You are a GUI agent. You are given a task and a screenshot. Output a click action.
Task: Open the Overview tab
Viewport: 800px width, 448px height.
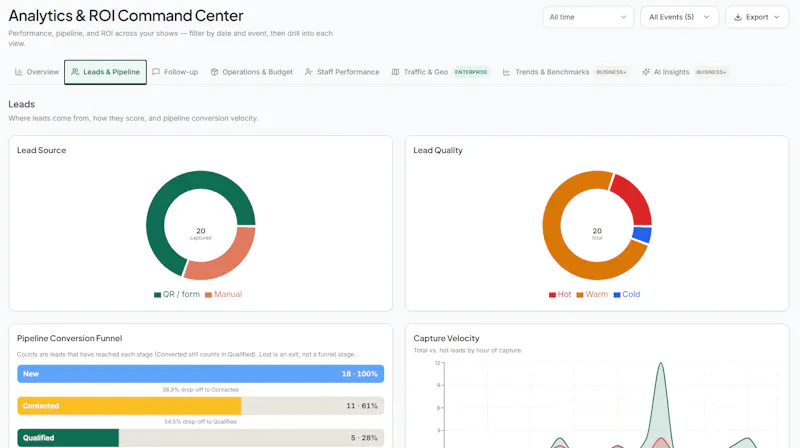[x=37, y=72]
